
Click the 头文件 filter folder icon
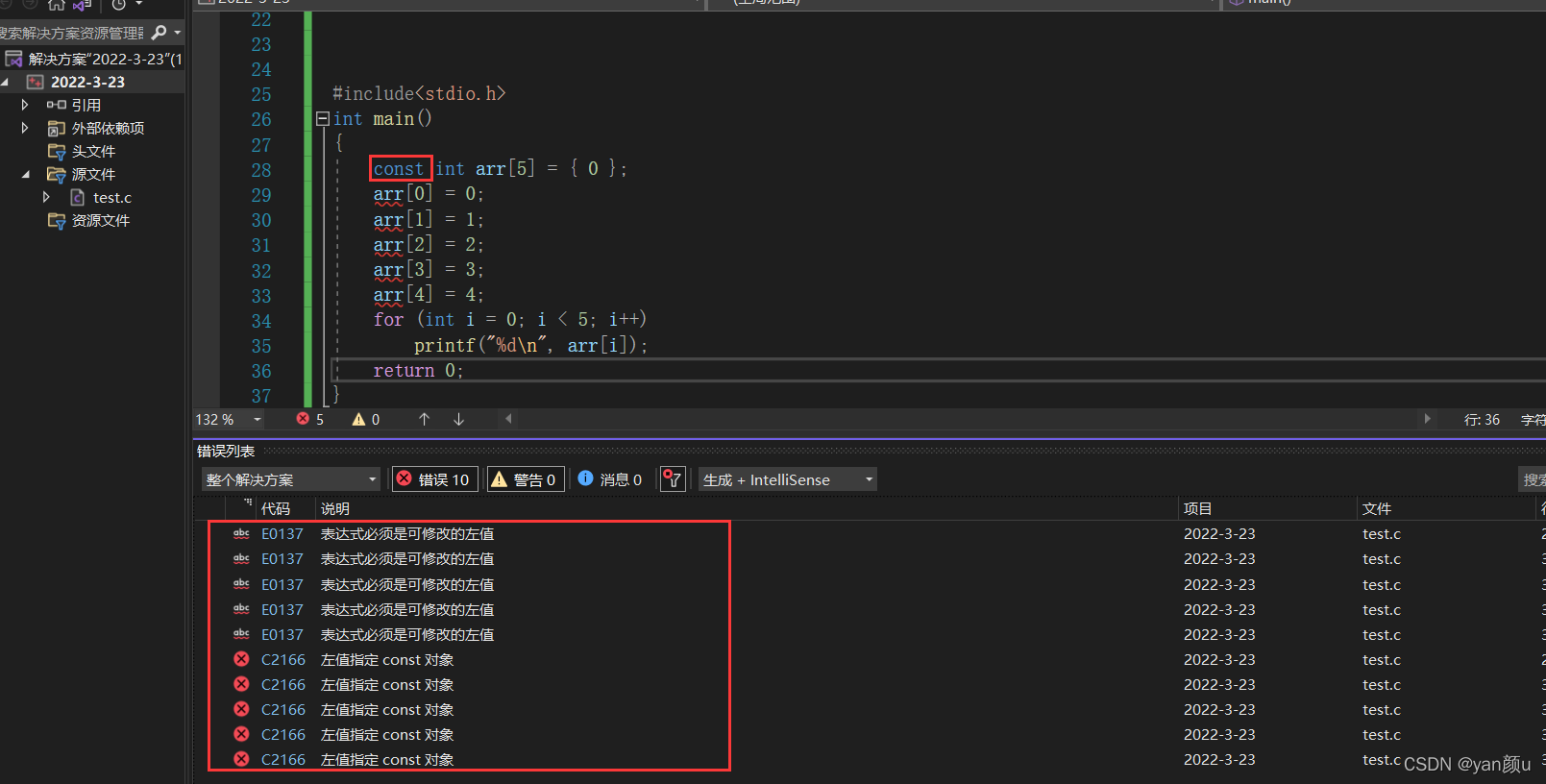[57, 151]
